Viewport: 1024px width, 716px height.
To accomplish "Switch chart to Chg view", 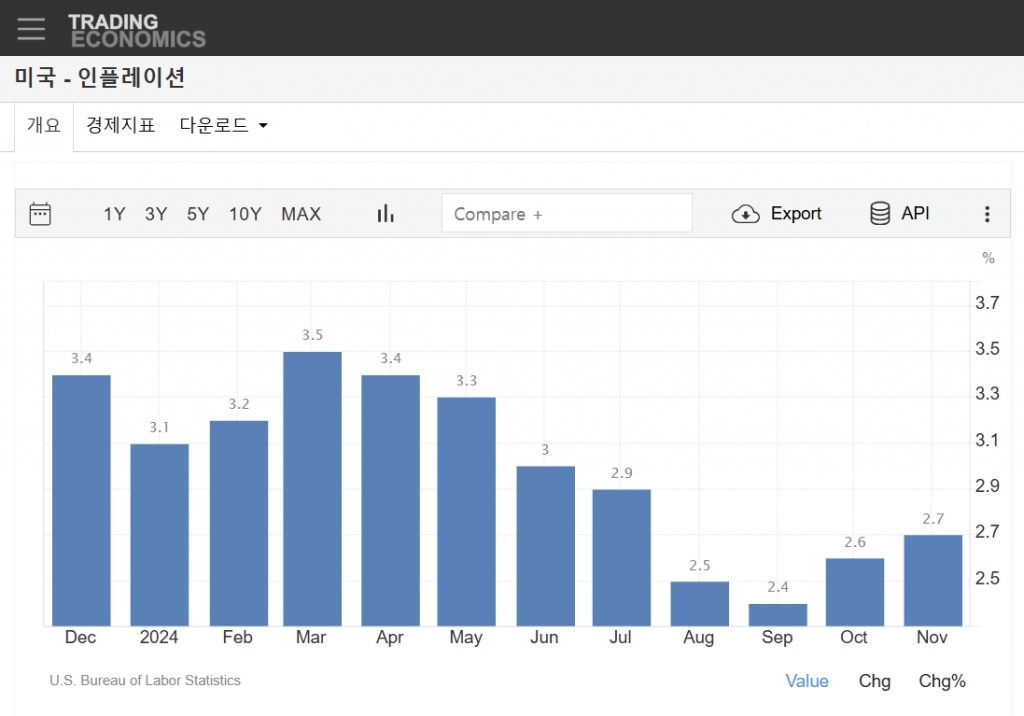I will [874, 681].
